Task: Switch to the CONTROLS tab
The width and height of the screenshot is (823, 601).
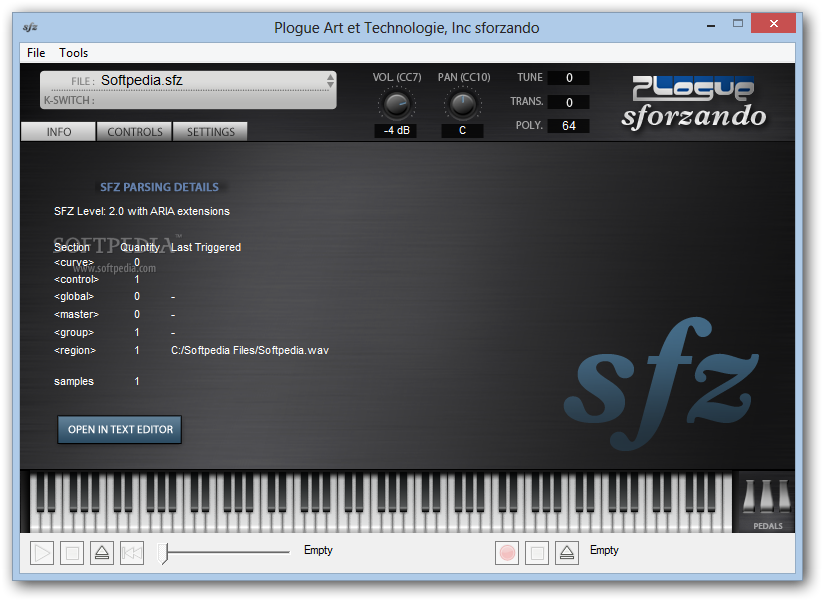Action: click(135, 132)
